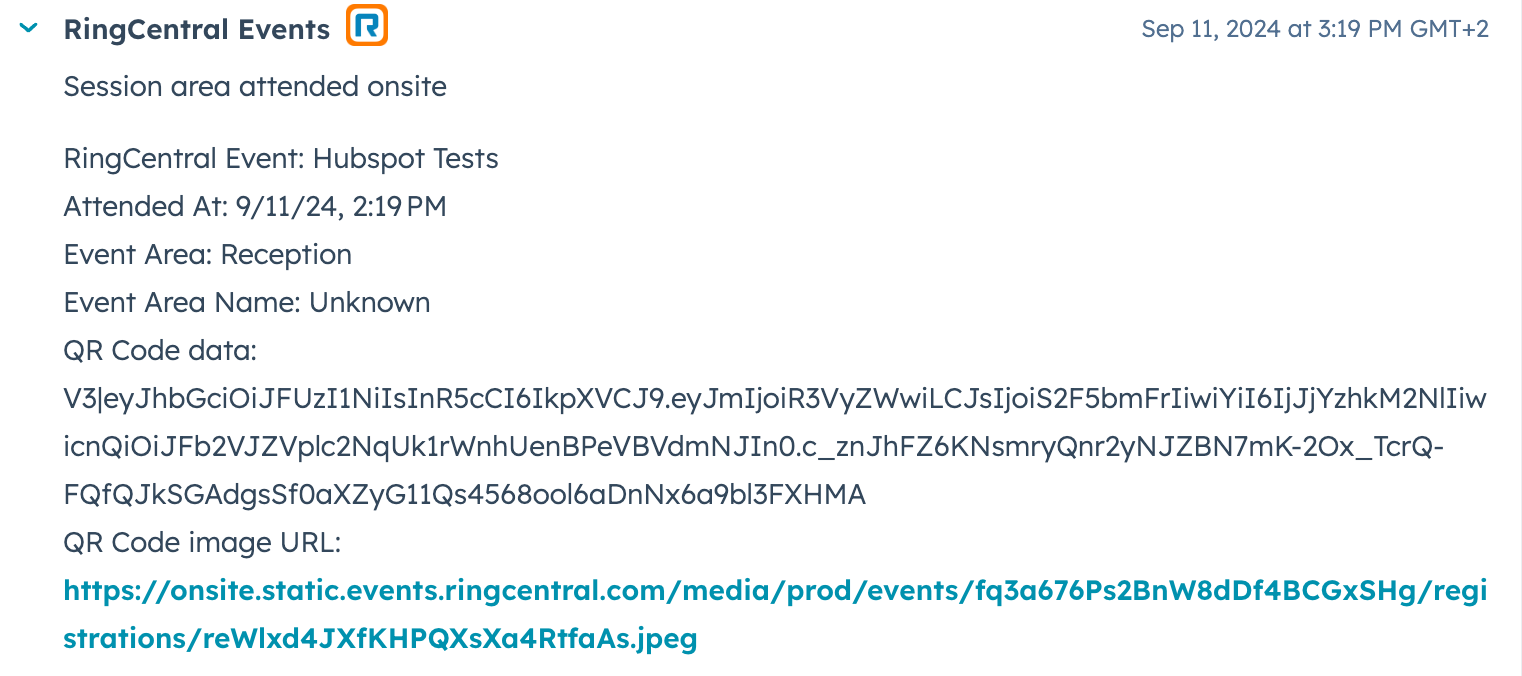Image resolution: width=1522 pixels, height=676 pixels.
Task: Click the QR token line starting V3|eyJhbGci
Action: point(775,399)
